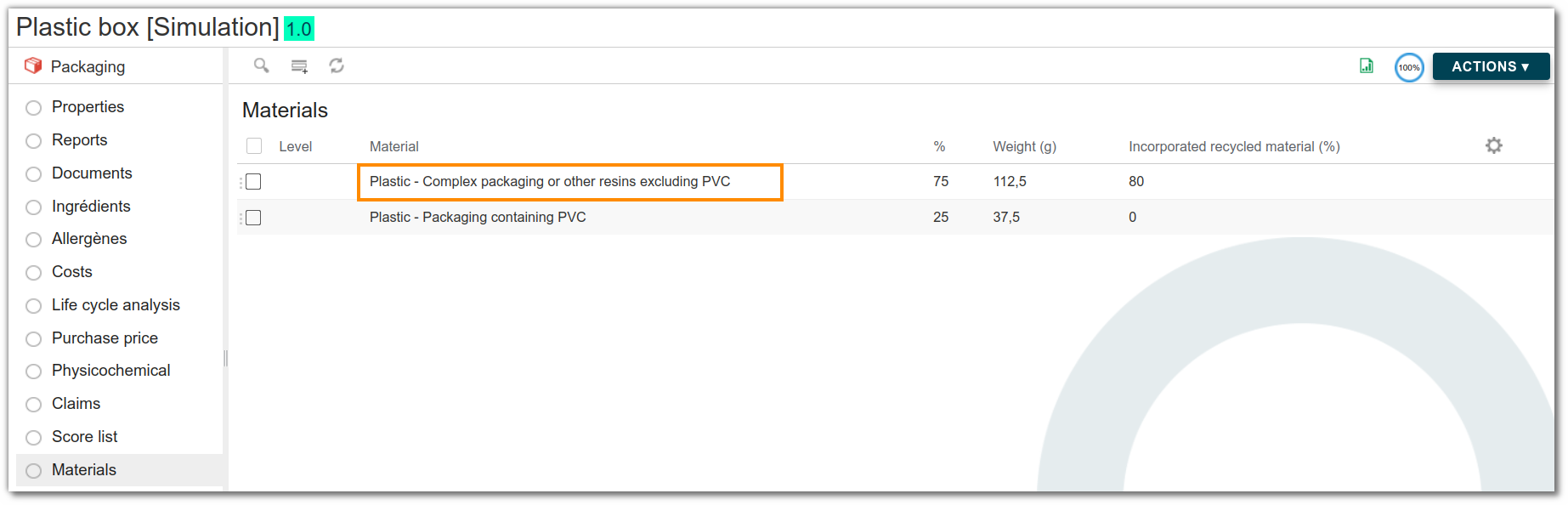Image resolution: width=1568 pixels, height=505 pixels.
Task: Click the green report export icon
Action: point(1367,65)
